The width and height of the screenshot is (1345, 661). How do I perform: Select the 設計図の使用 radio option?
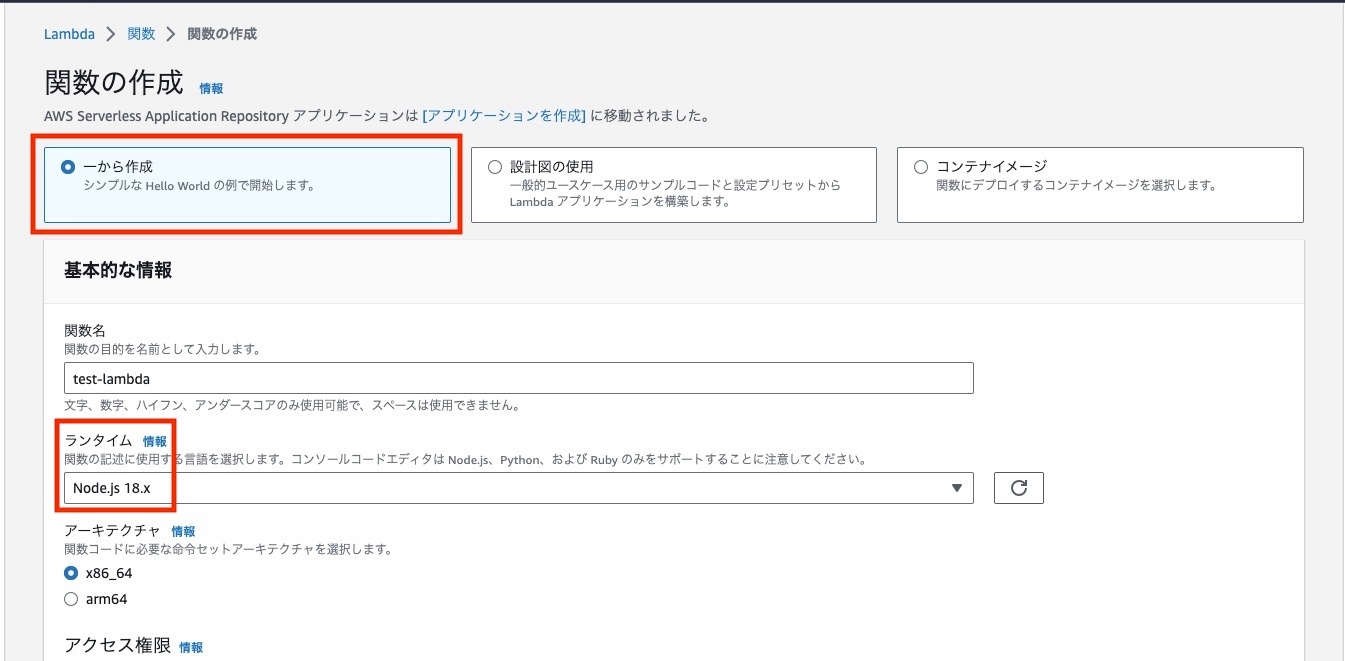pos(494,167)
